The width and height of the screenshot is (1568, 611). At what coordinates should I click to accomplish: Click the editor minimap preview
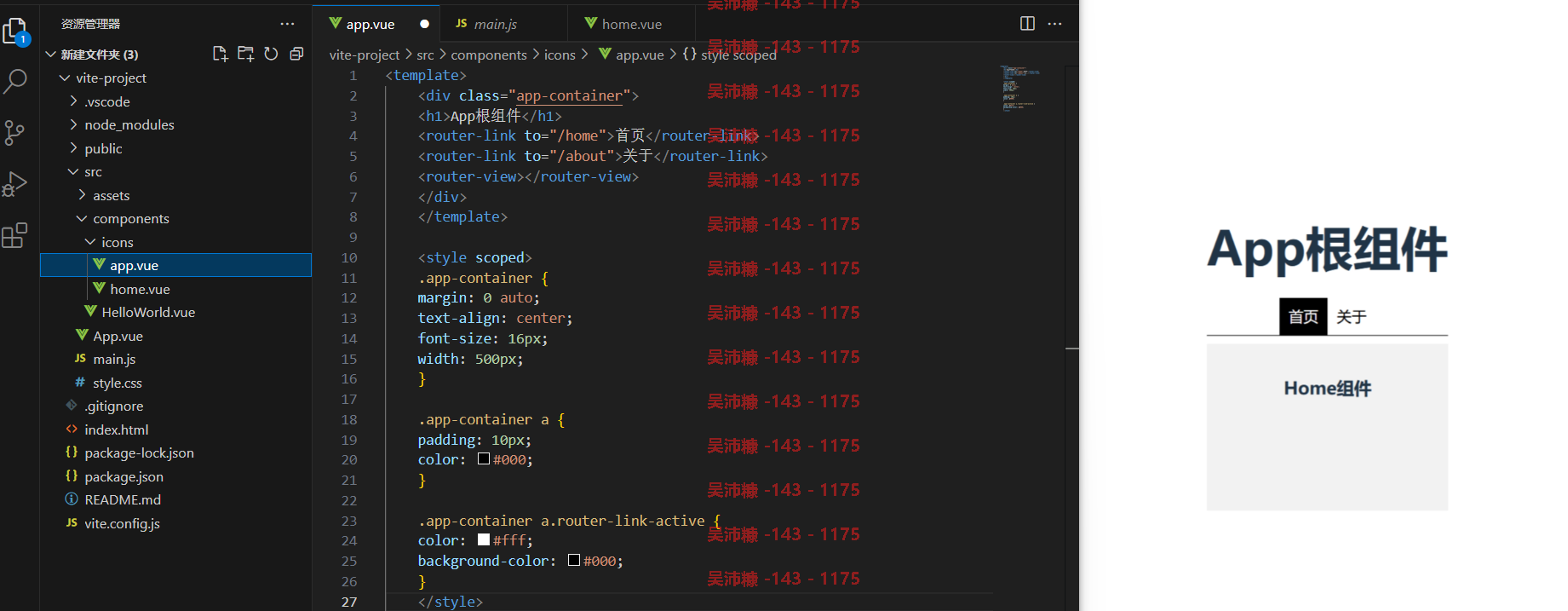pyautogui.click(x=1021, y=88)
